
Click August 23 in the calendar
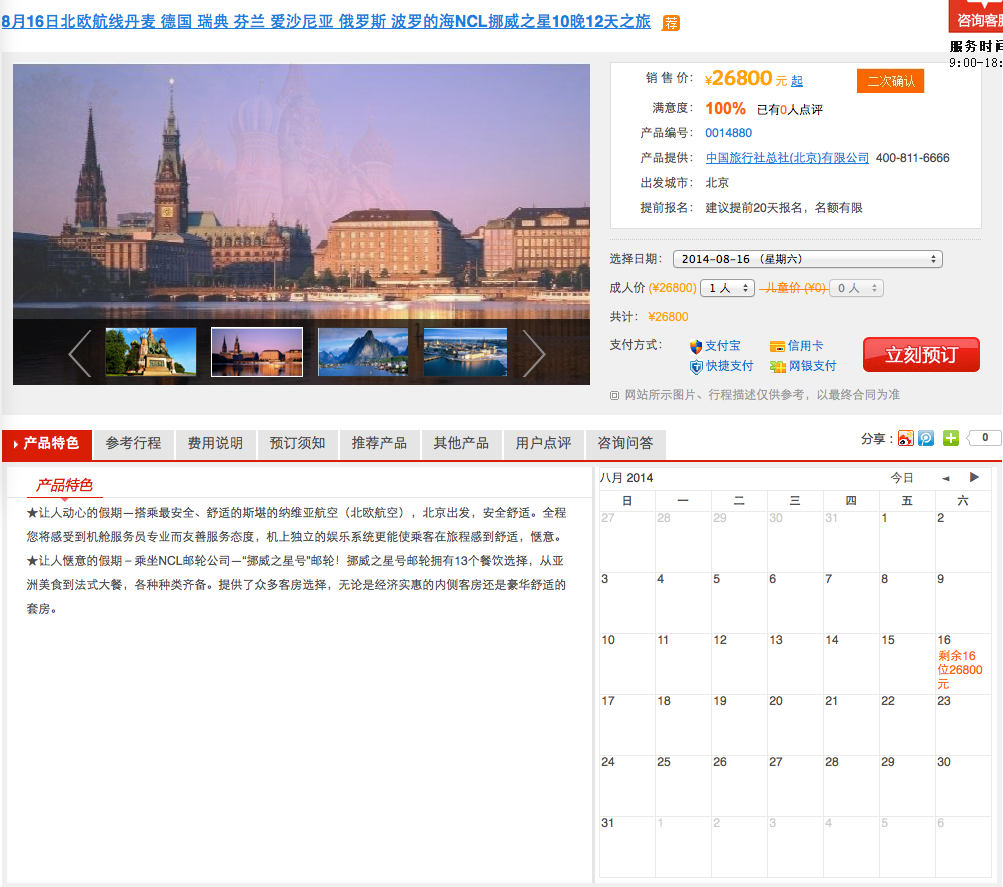click(x=963, y=725)
